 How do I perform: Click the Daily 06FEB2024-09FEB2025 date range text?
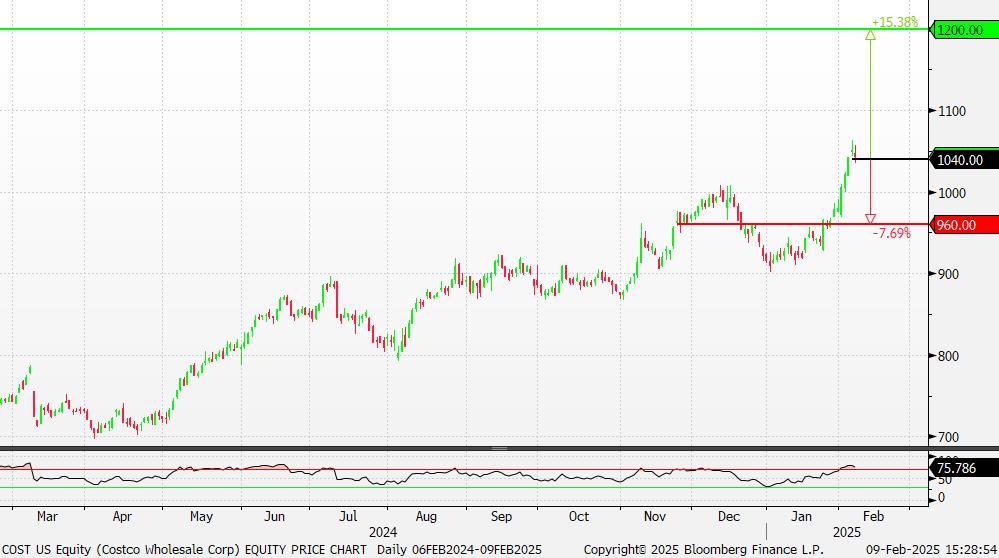459,550
